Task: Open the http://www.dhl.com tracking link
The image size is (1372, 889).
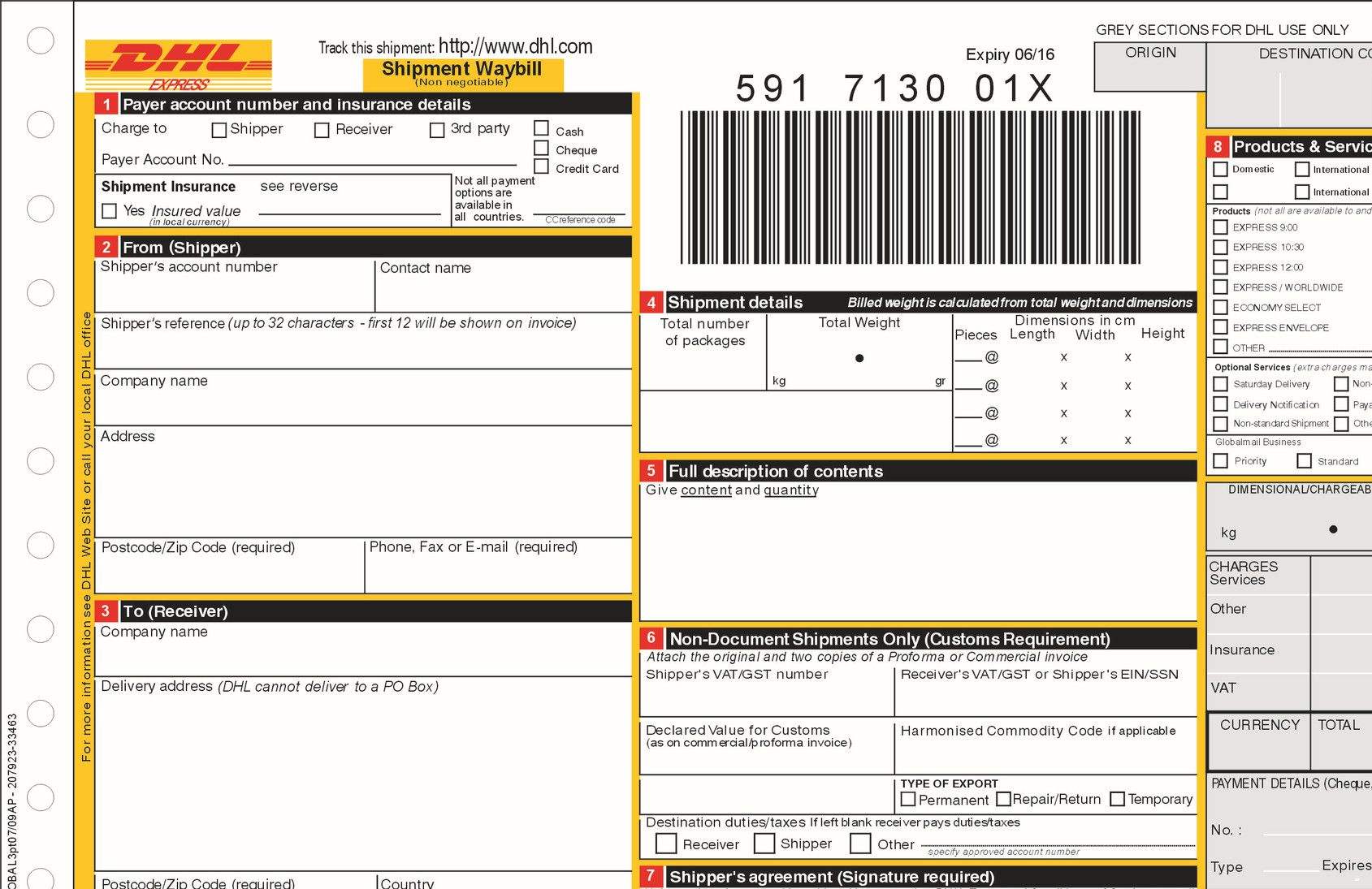Action: pos(515,46)
